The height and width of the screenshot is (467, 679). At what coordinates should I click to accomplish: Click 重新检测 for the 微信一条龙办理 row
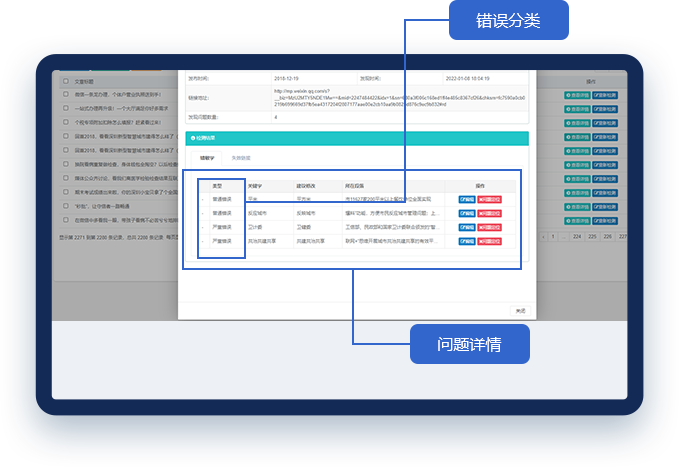click(x=605, y=95)
